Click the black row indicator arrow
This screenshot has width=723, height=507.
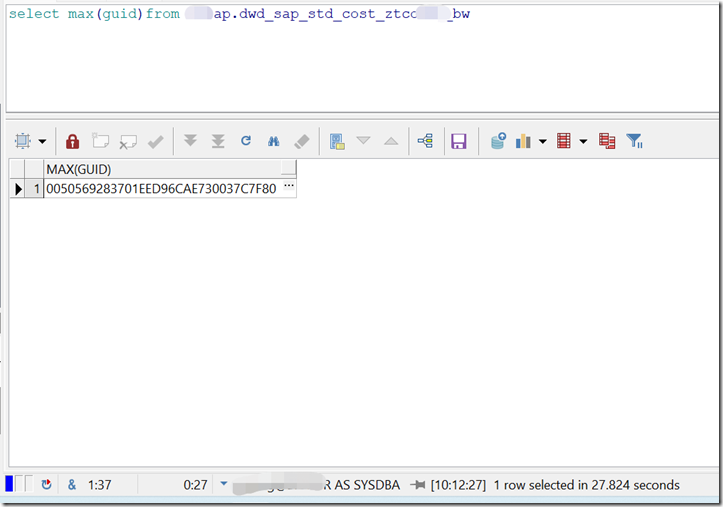pyautogui.click(x=18, y=189)
